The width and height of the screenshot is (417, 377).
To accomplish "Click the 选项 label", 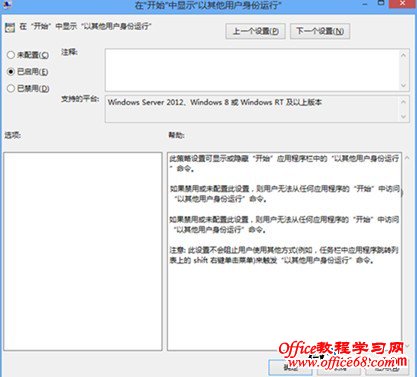I will pos(13,135).
